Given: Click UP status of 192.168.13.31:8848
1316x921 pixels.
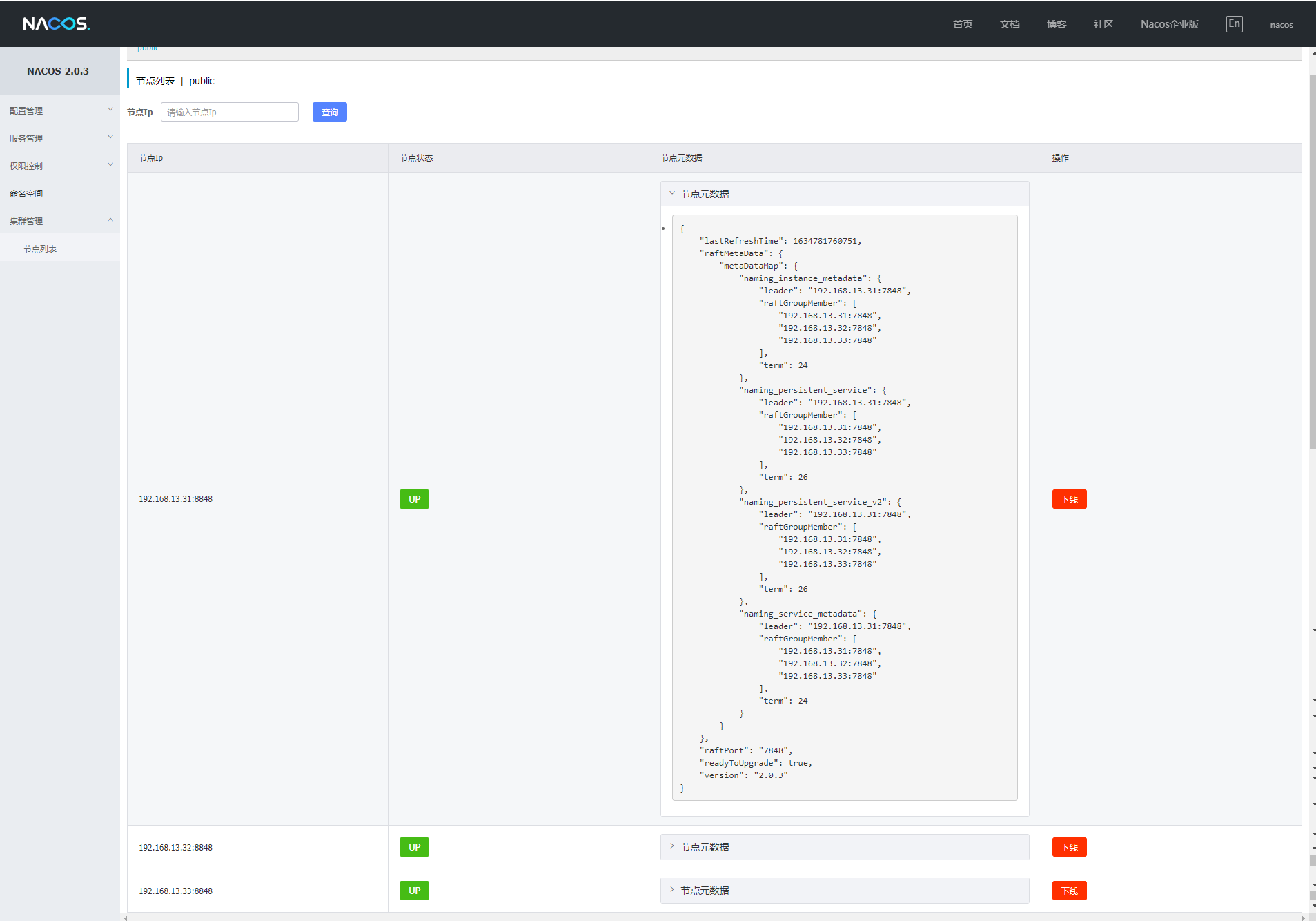Looking at the screenshot, I should click(x=414, y=499).
